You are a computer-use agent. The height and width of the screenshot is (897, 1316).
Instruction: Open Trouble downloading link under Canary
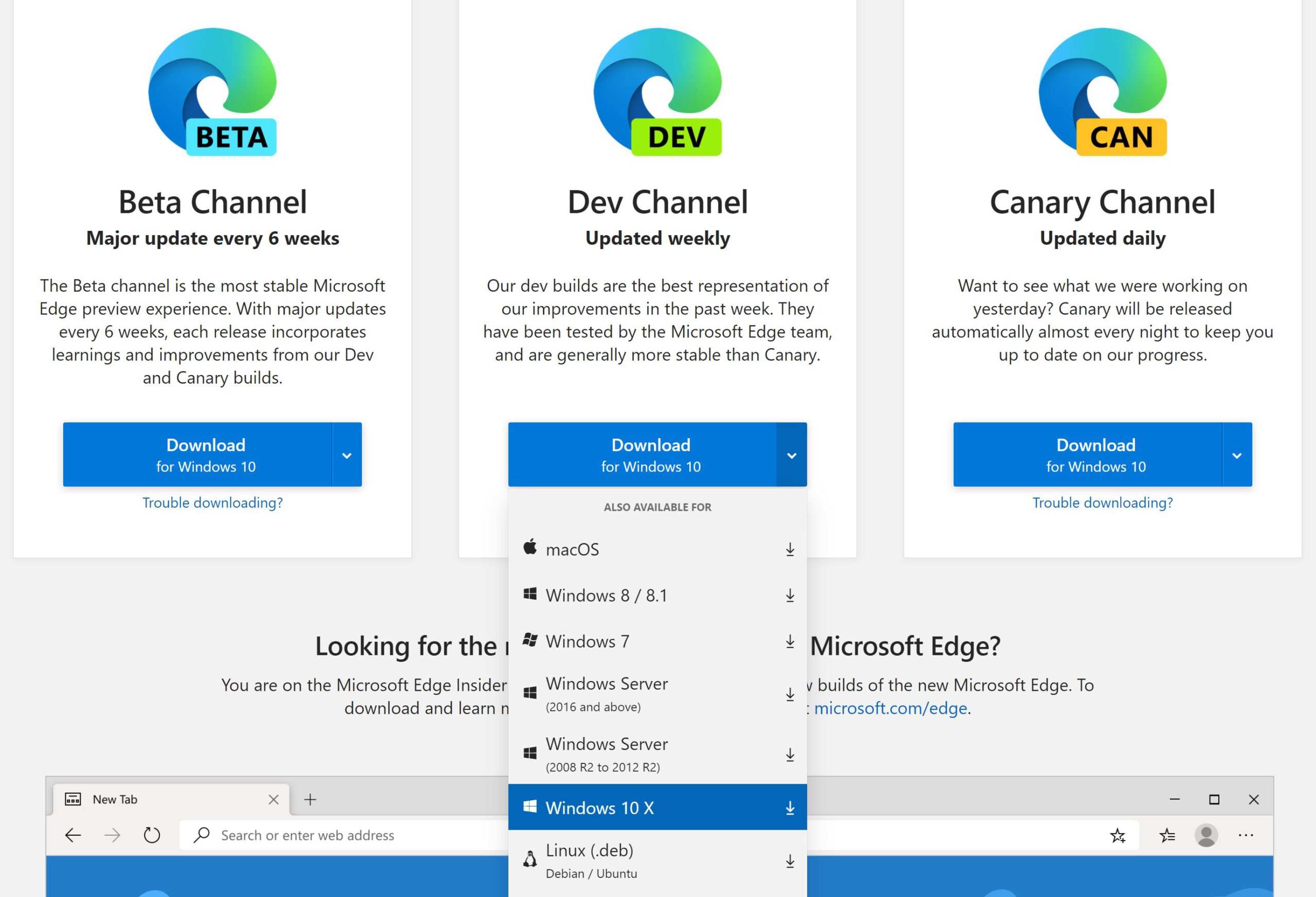tap(1103, 503)
